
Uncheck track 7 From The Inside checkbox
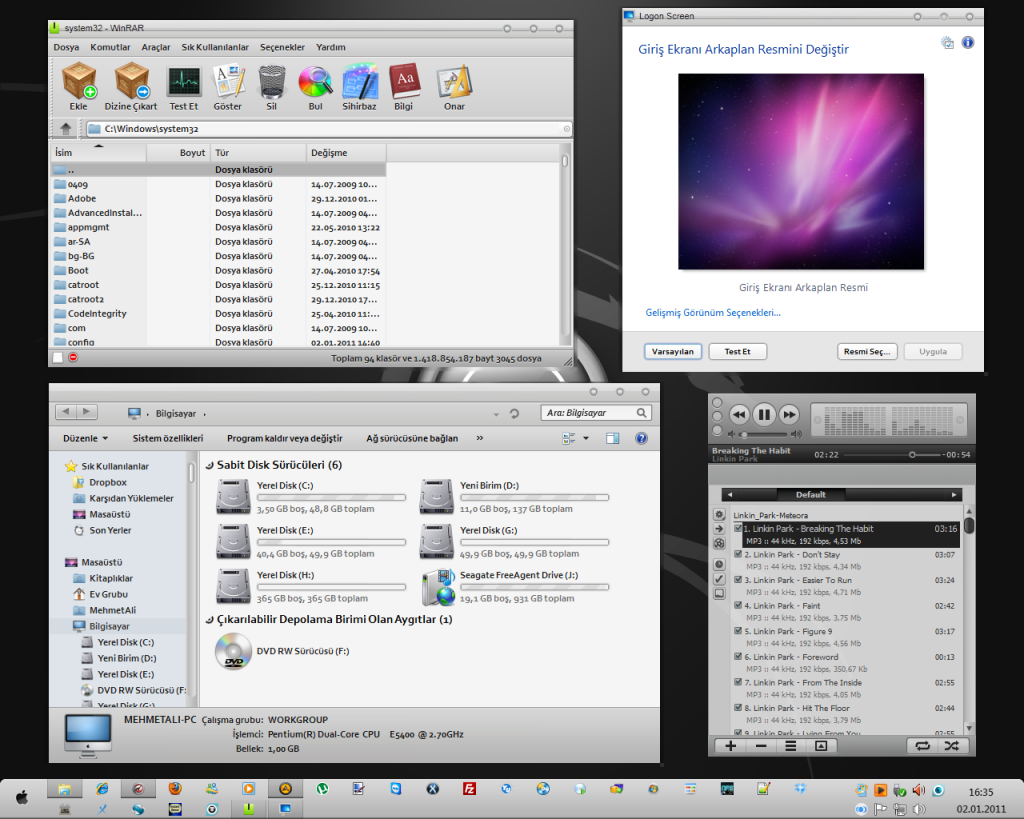click(x=738, y=682)
